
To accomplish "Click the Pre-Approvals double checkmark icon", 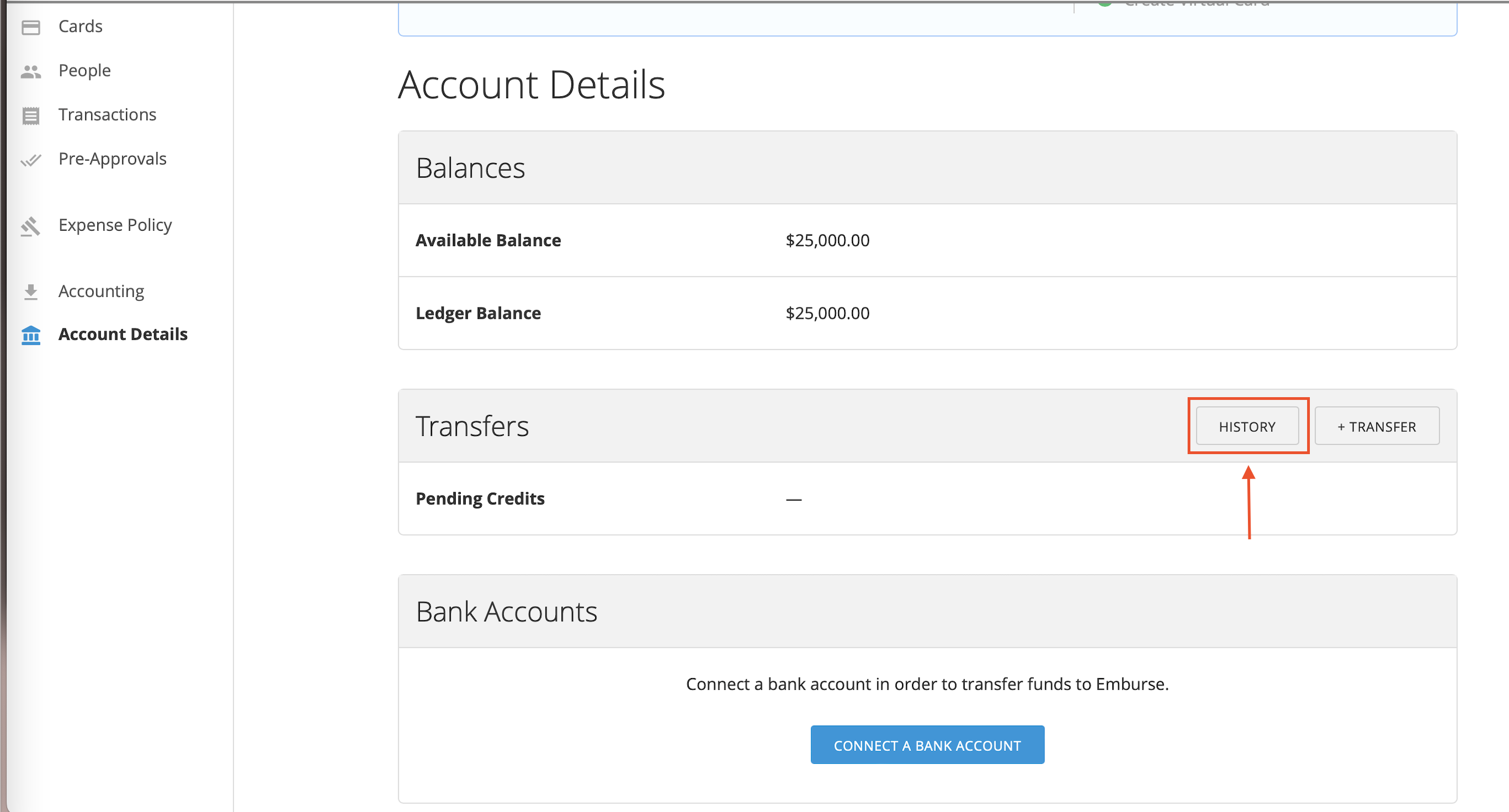I will tap(30, 159).
